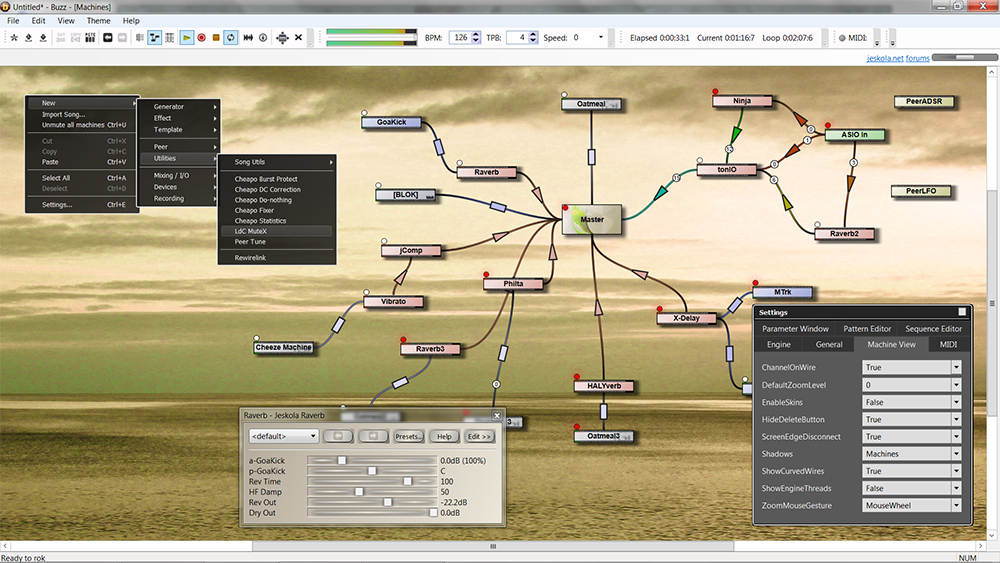Click the New song star icon
This screenshot has width=1000, height=563.
coord(14,38)
